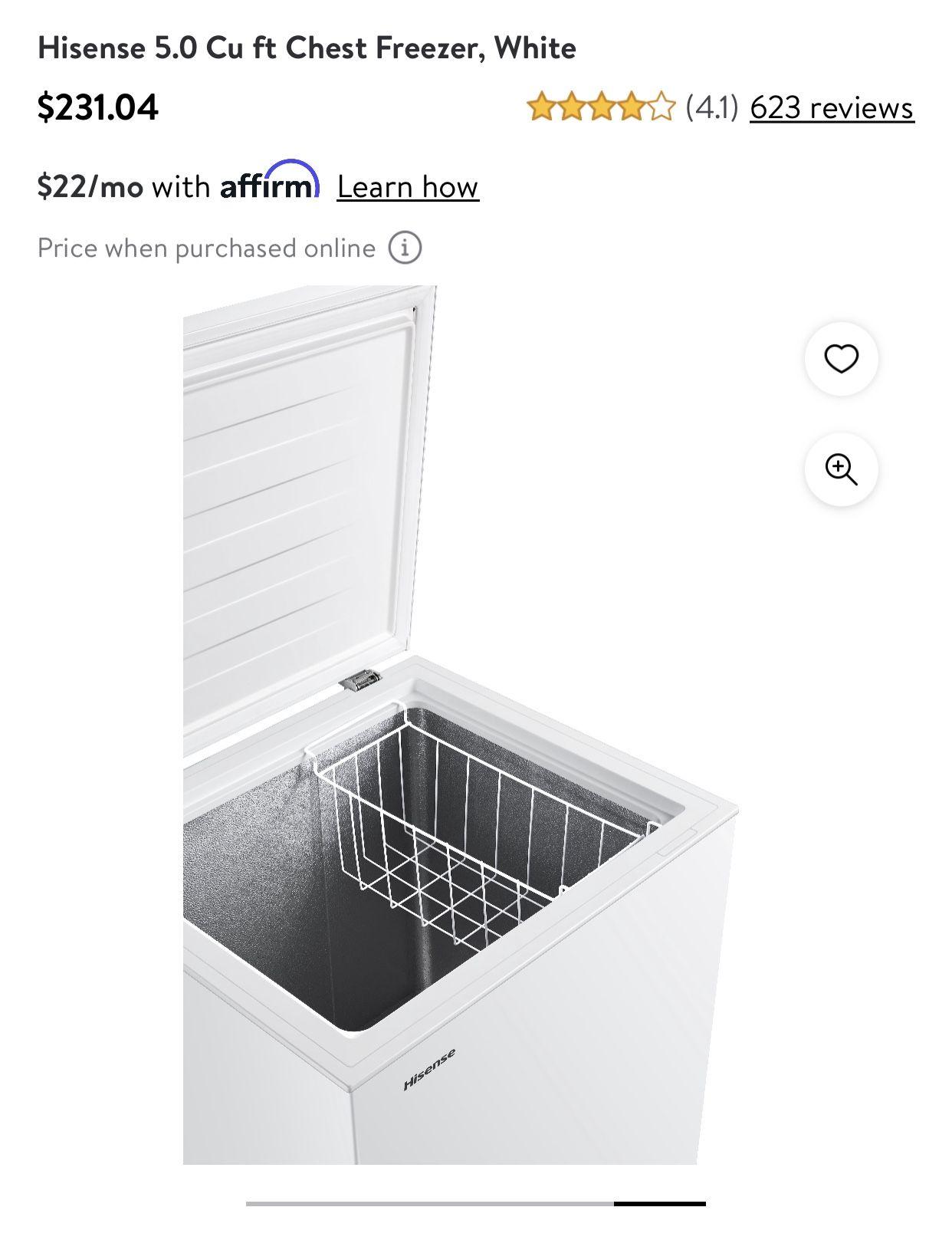Tap the empty fifth rating star

[661, 107]
